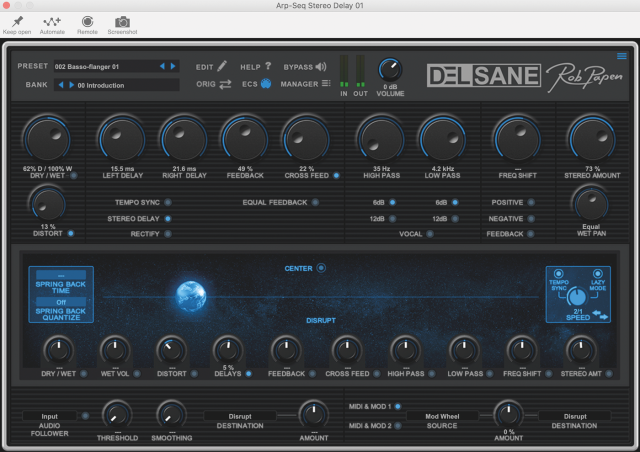The height and width of the screenshot is (452, 640).
Task: Select previous preset arrow
Action: pyautogui.click(x=162, y=66)
